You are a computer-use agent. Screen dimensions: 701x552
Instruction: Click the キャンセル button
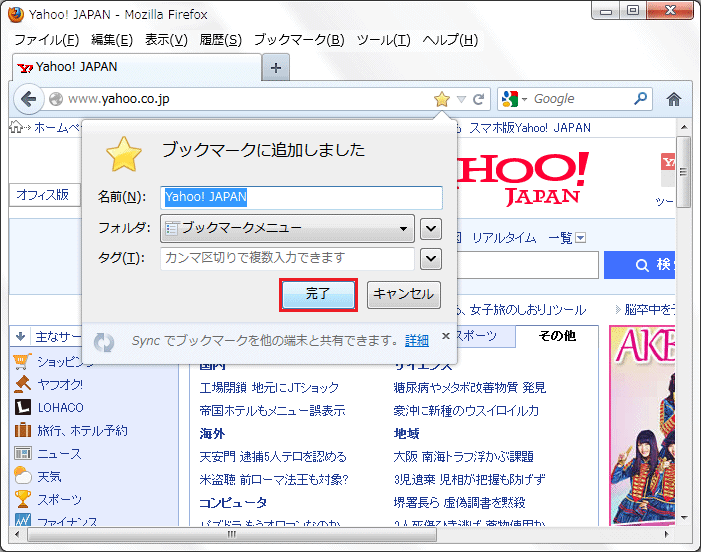tap(404, 294)
